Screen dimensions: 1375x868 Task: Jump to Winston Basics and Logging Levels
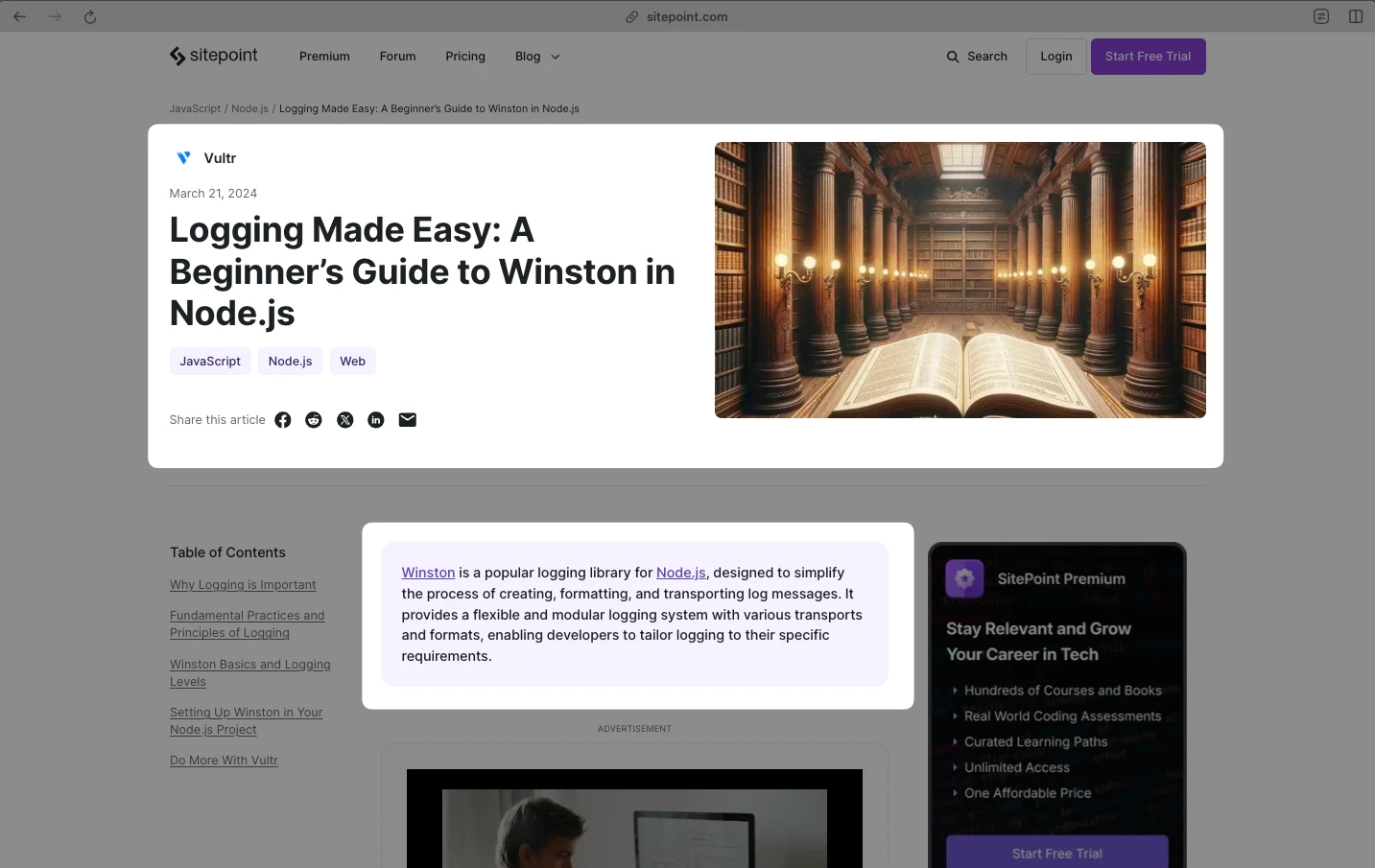click(x=250, y=673)
